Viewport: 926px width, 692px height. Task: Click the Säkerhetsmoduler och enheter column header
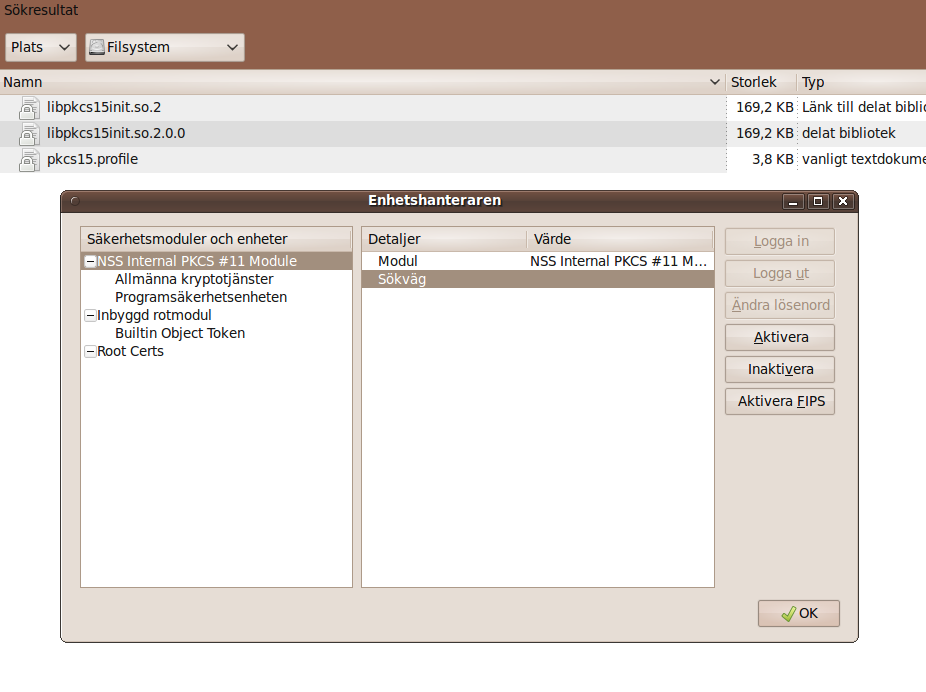click(216, 239)
